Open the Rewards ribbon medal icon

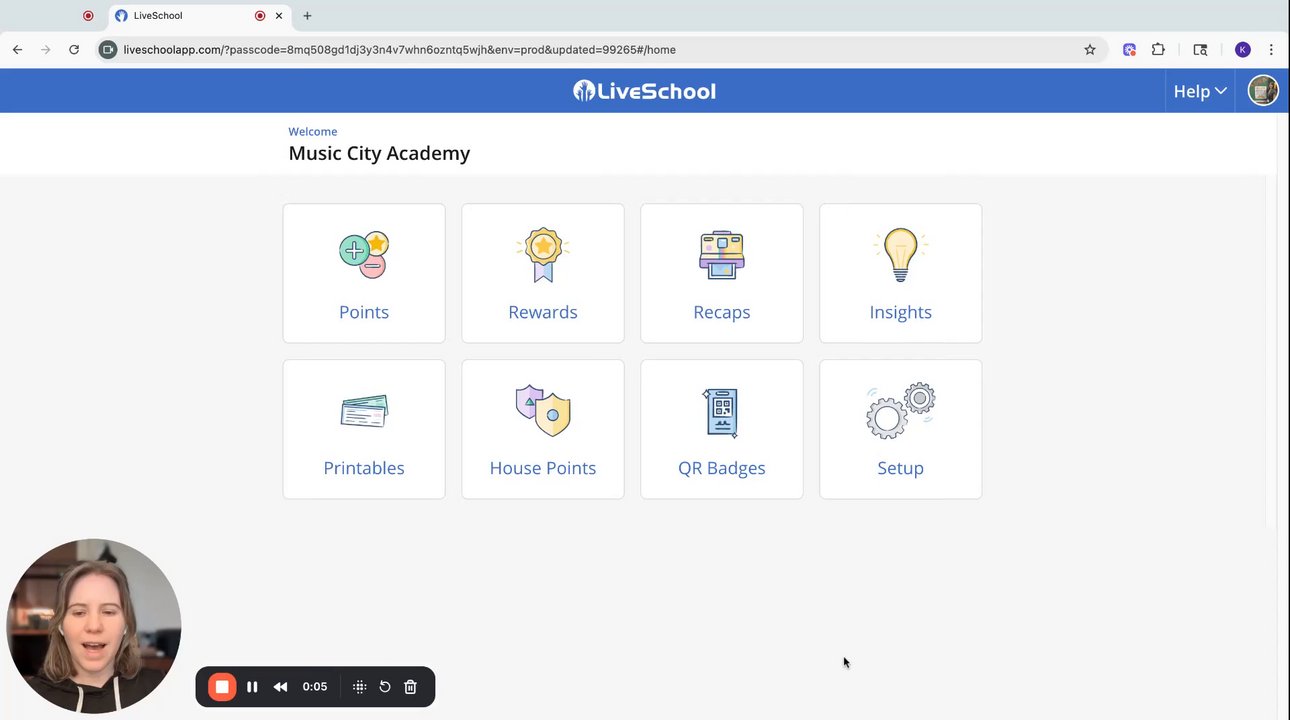543,255
